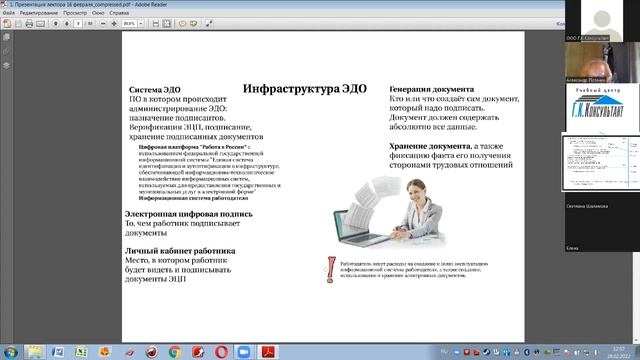
Task: Click the Save file toolbar icon
Action: click(18, 24)
